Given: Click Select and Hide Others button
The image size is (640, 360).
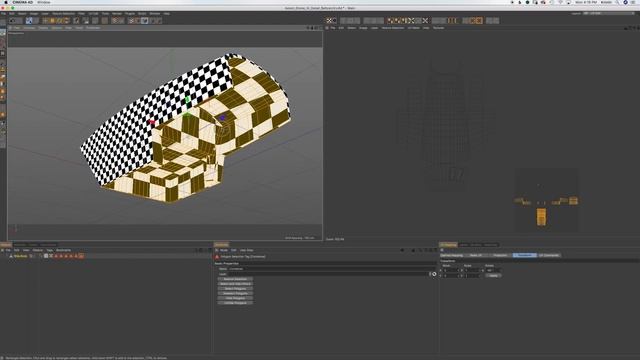Looking at the screenshot, I should point(235,284).
